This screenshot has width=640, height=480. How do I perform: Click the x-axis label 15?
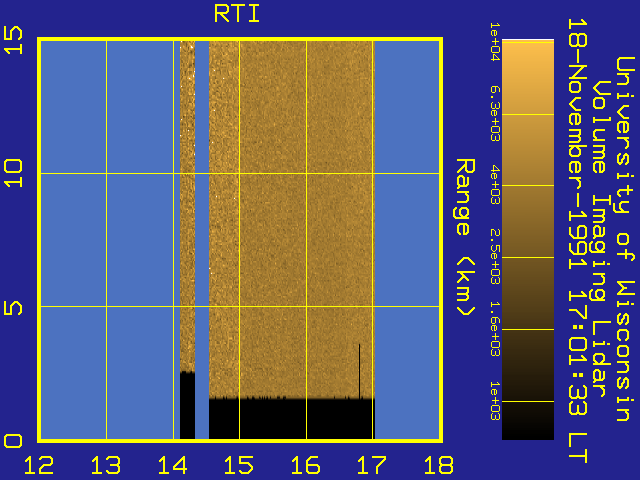tap(239, 465)
